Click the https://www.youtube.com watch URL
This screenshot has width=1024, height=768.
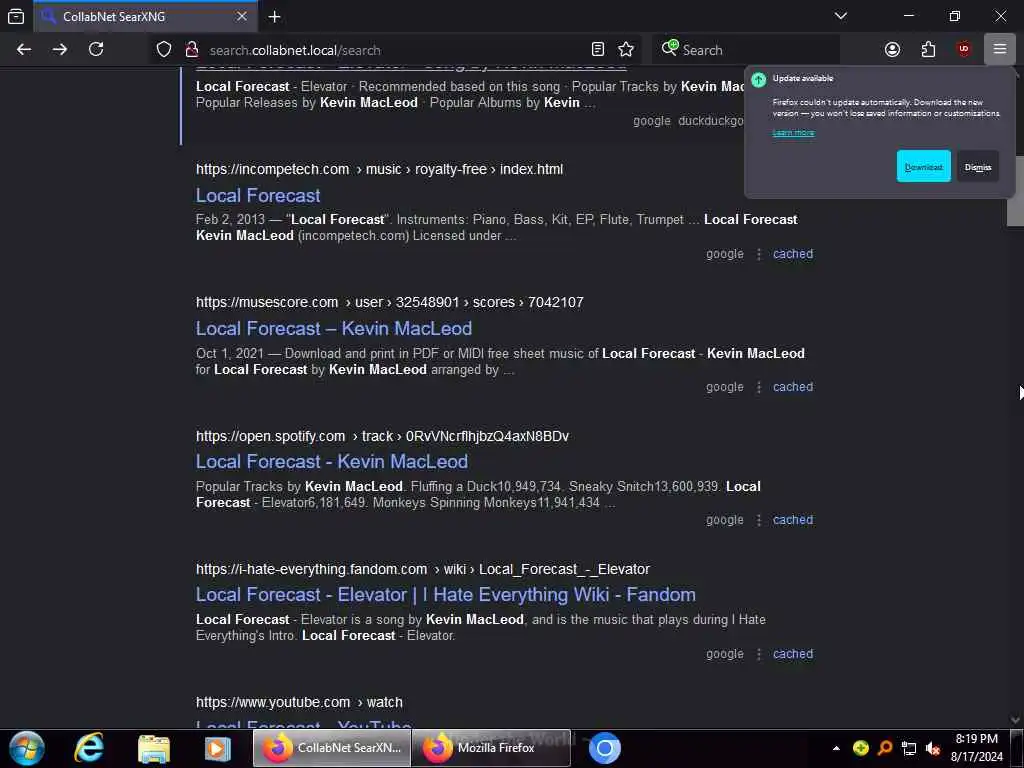click(x=299, y=703)
